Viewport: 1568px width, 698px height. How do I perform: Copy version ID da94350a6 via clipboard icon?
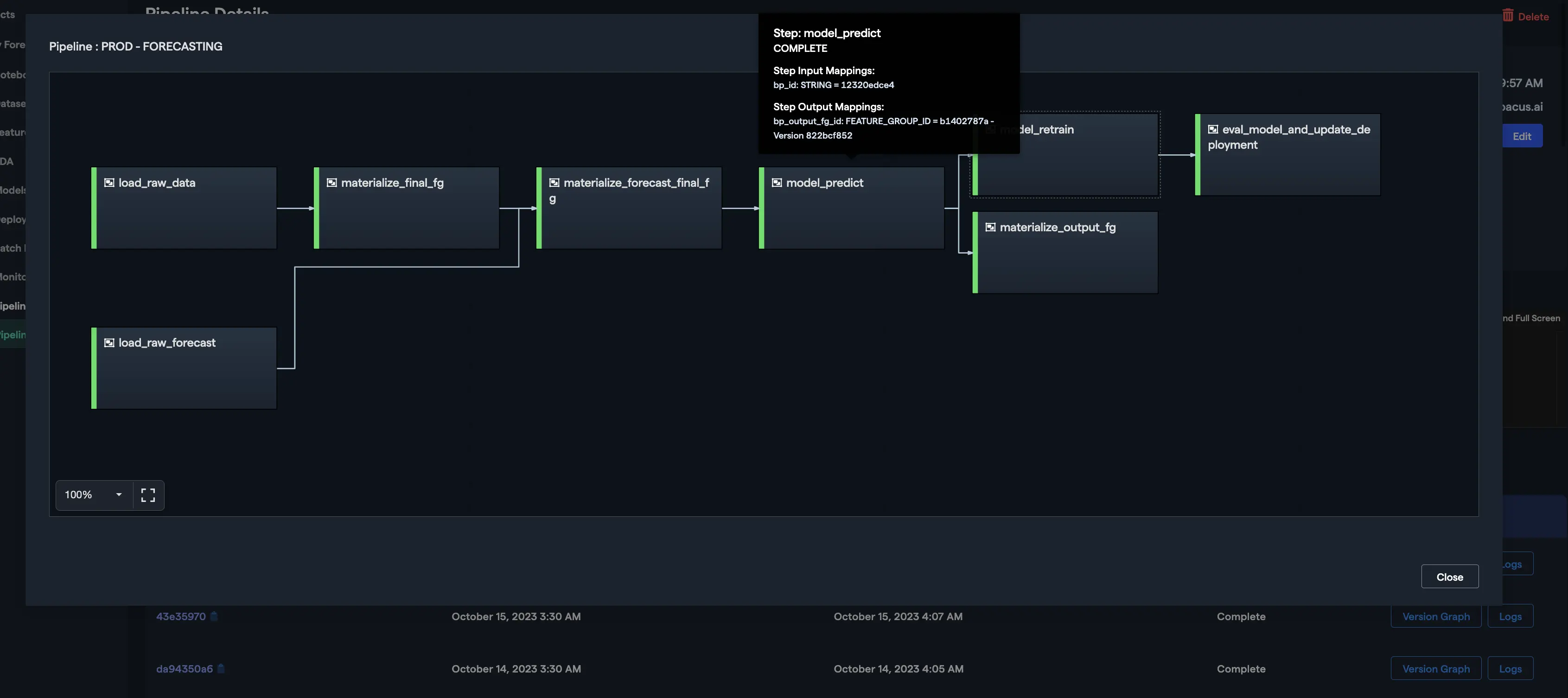222,668
